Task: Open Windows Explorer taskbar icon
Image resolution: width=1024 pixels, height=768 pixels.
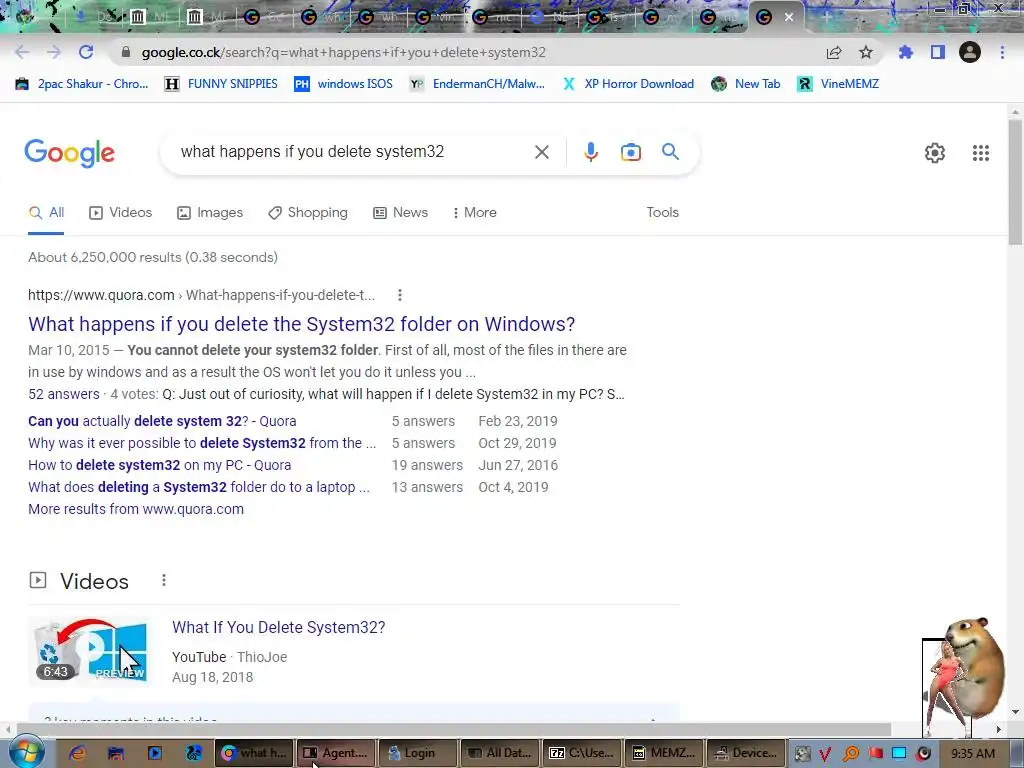Action: [x=116, y=753]
